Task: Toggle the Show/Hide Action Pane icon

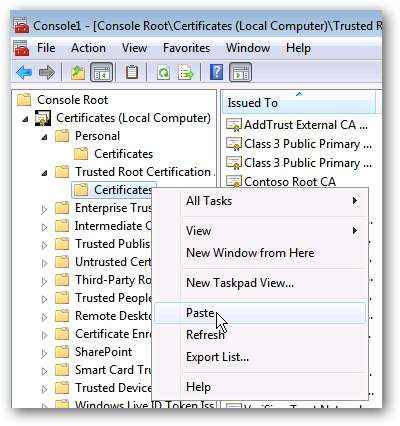Action: point(240,72)
